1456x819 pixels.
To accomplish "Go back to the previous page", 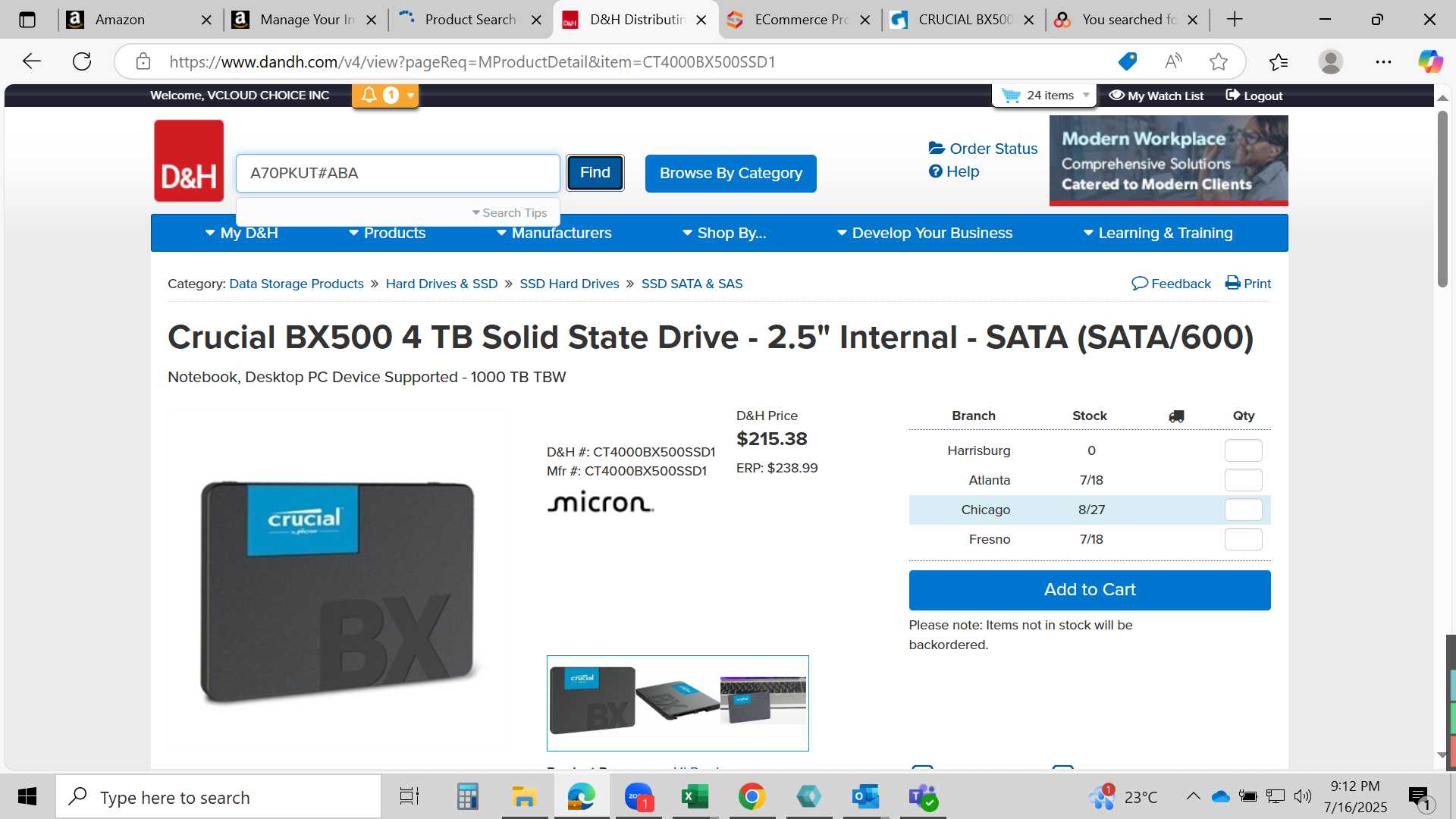I will (32, 61).
